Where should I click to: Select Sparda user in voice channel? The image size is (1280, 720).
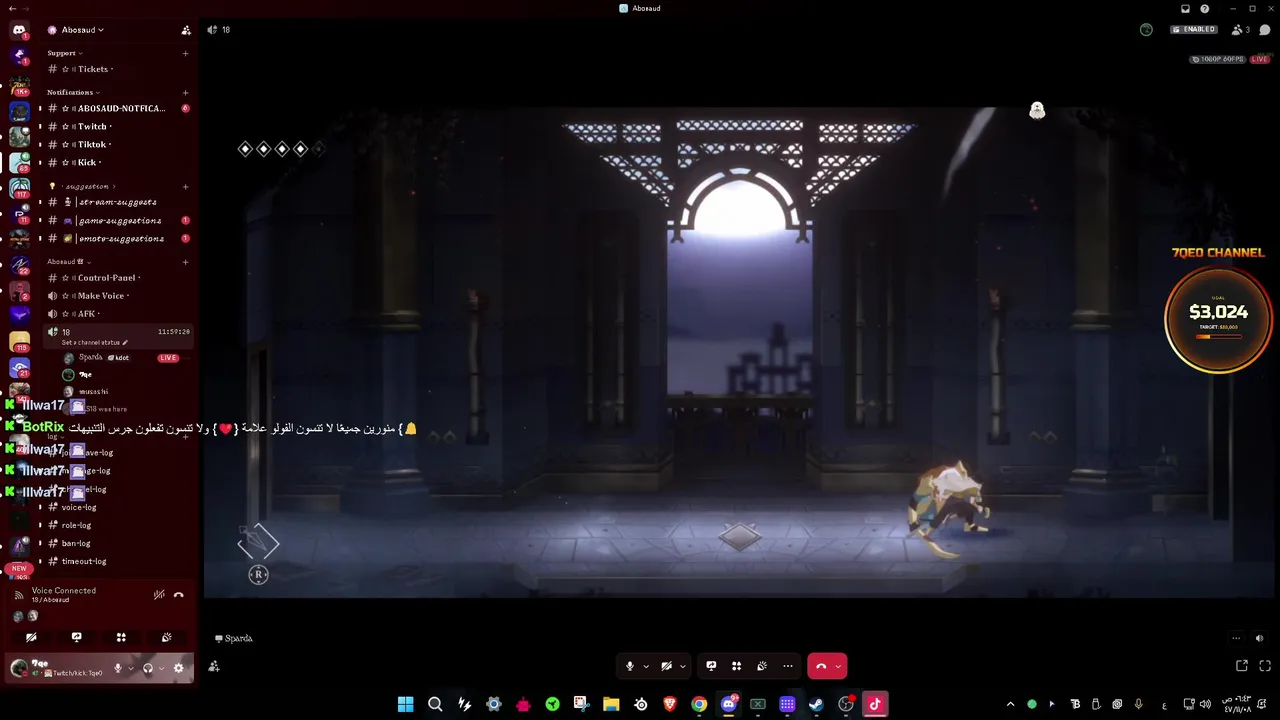pyautogui.click(x=120, y=357)
